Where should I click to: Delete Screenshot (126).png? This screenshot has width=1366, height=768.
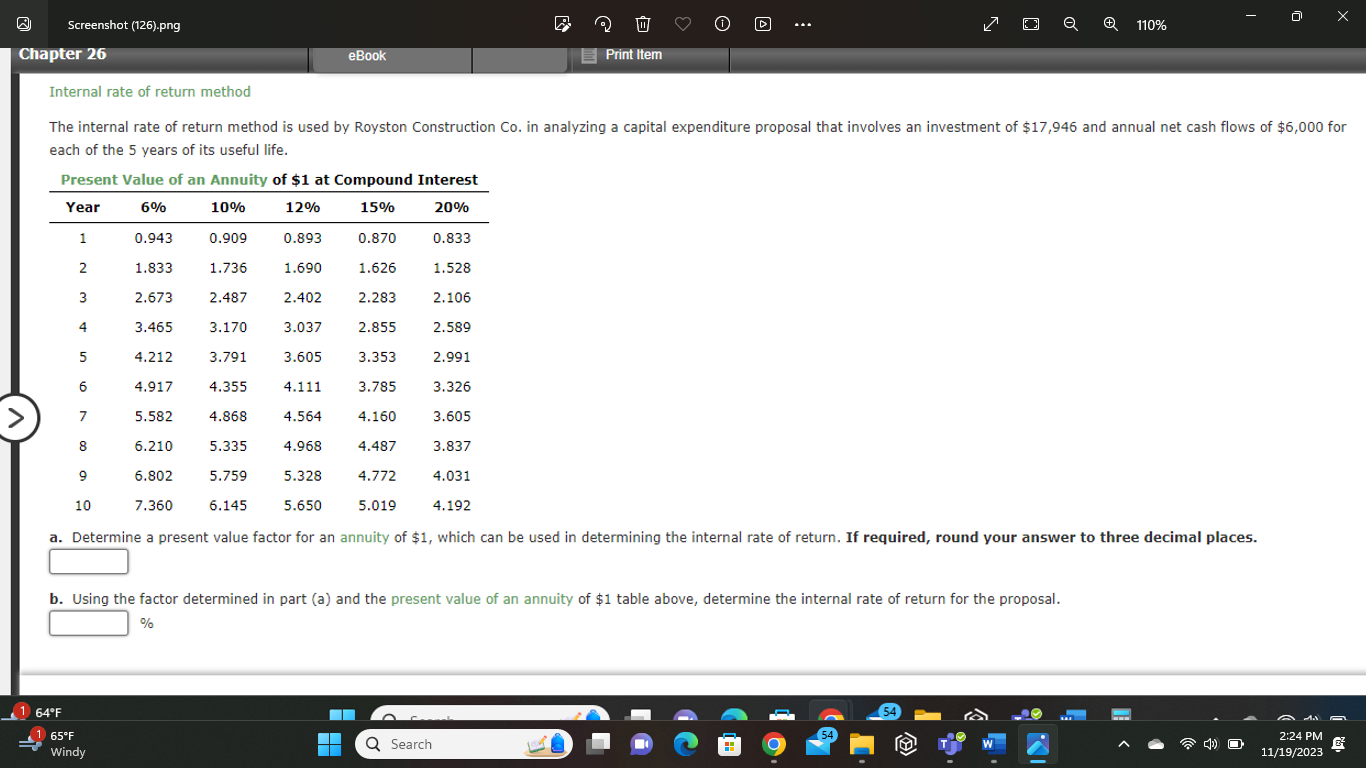(642, 24)
